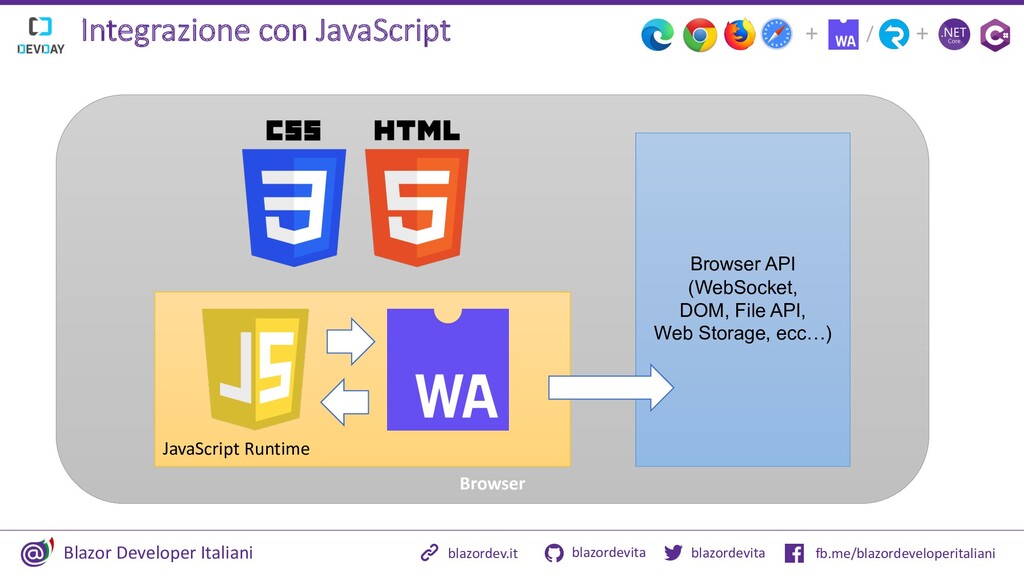Click the long arrow pointing to Browser API

[611, 388]
